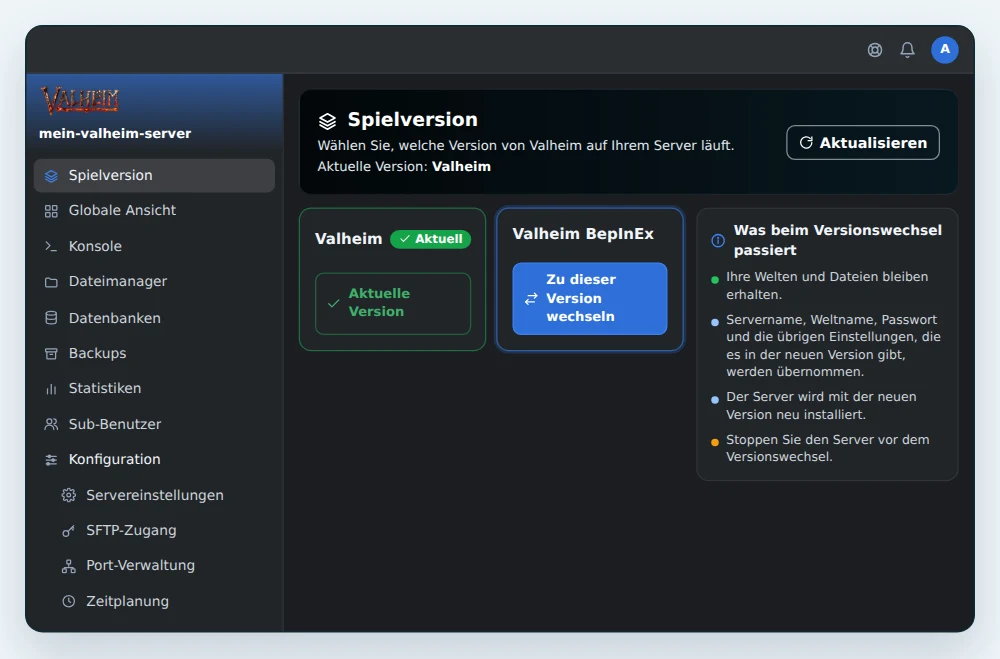The image size is (1000, 659).
Task: Open the Konsole page
Action: click(x=154, y=246)
